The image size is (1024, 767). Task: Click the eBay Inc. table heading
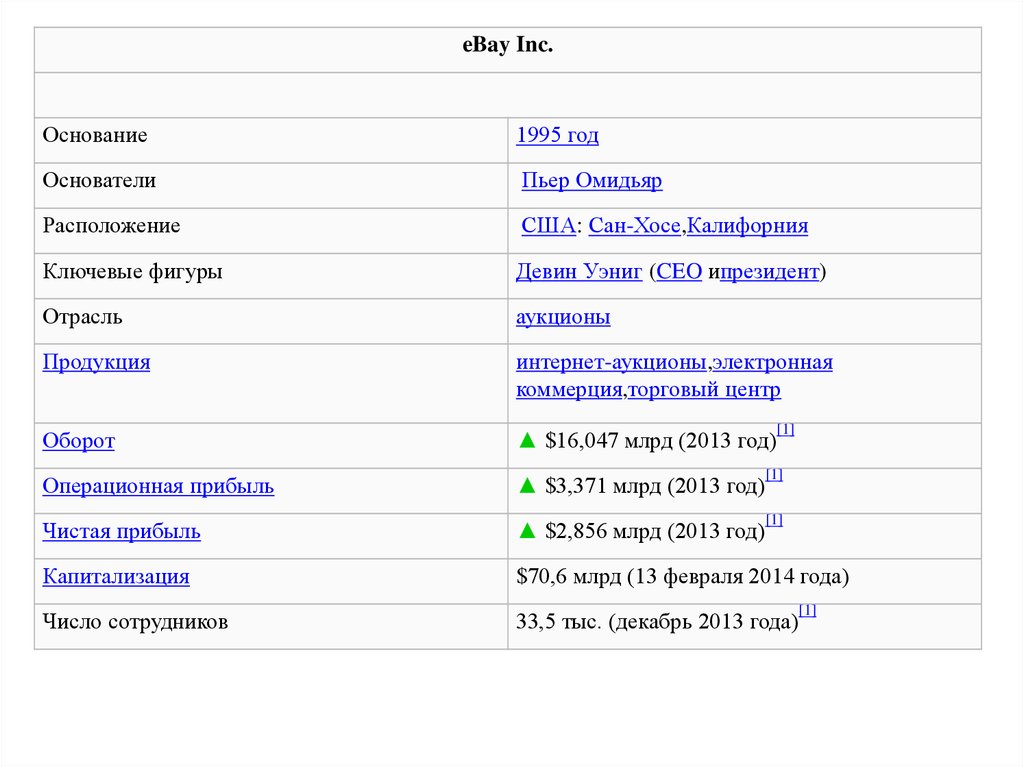pos(507,44)
